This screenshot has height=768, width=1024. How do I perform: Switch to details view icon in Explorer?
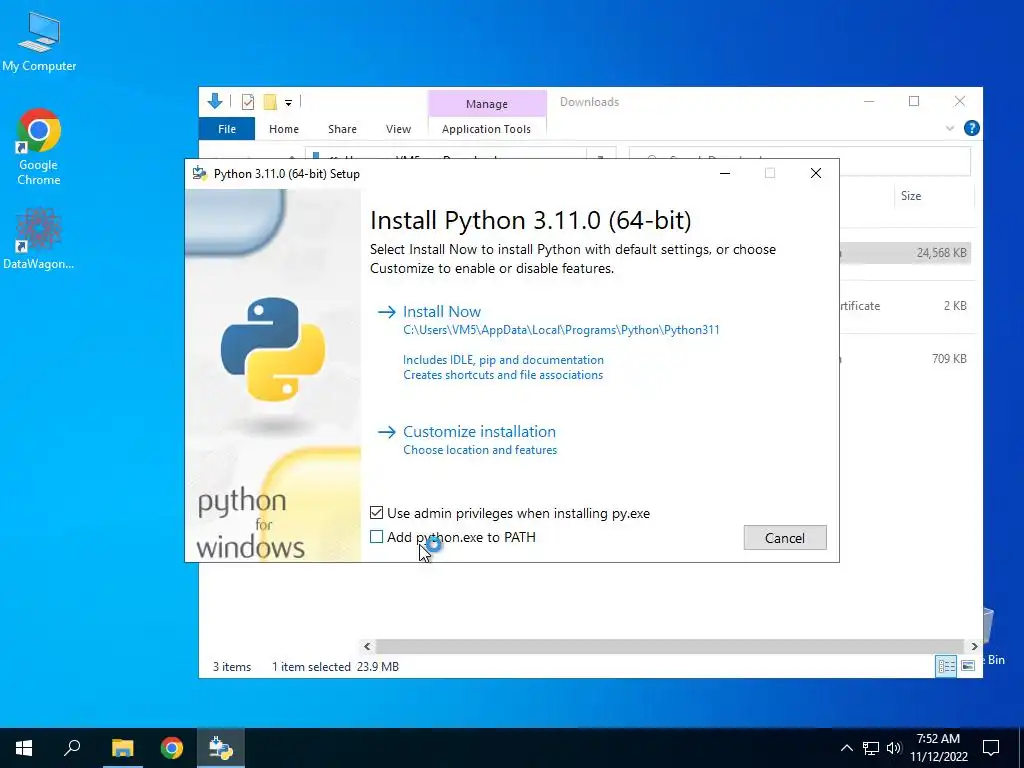[x=946, y=666]
